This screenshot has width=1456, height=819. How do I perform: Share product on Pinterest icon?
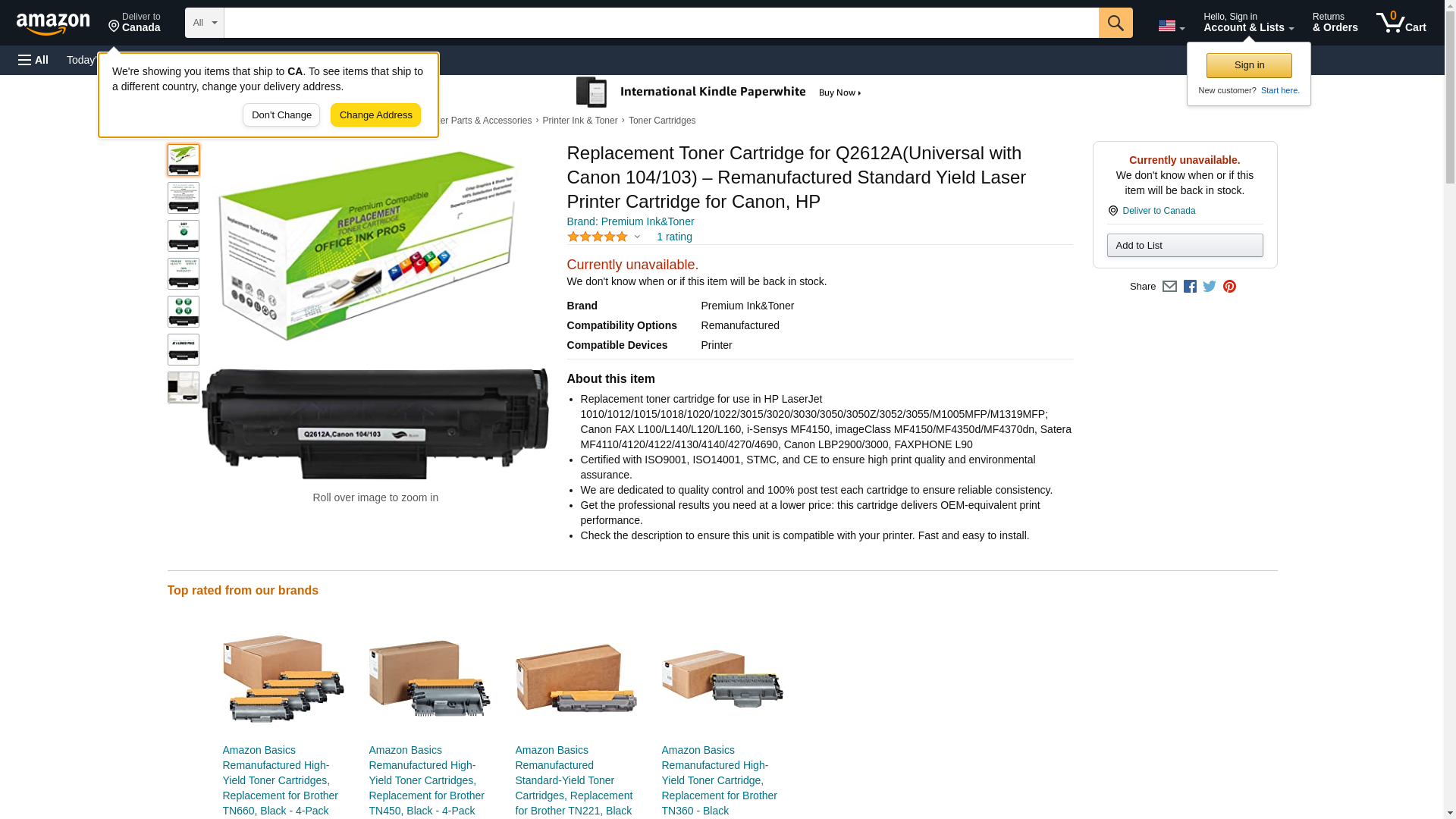pyautogui.click(x=1229, y=287)
